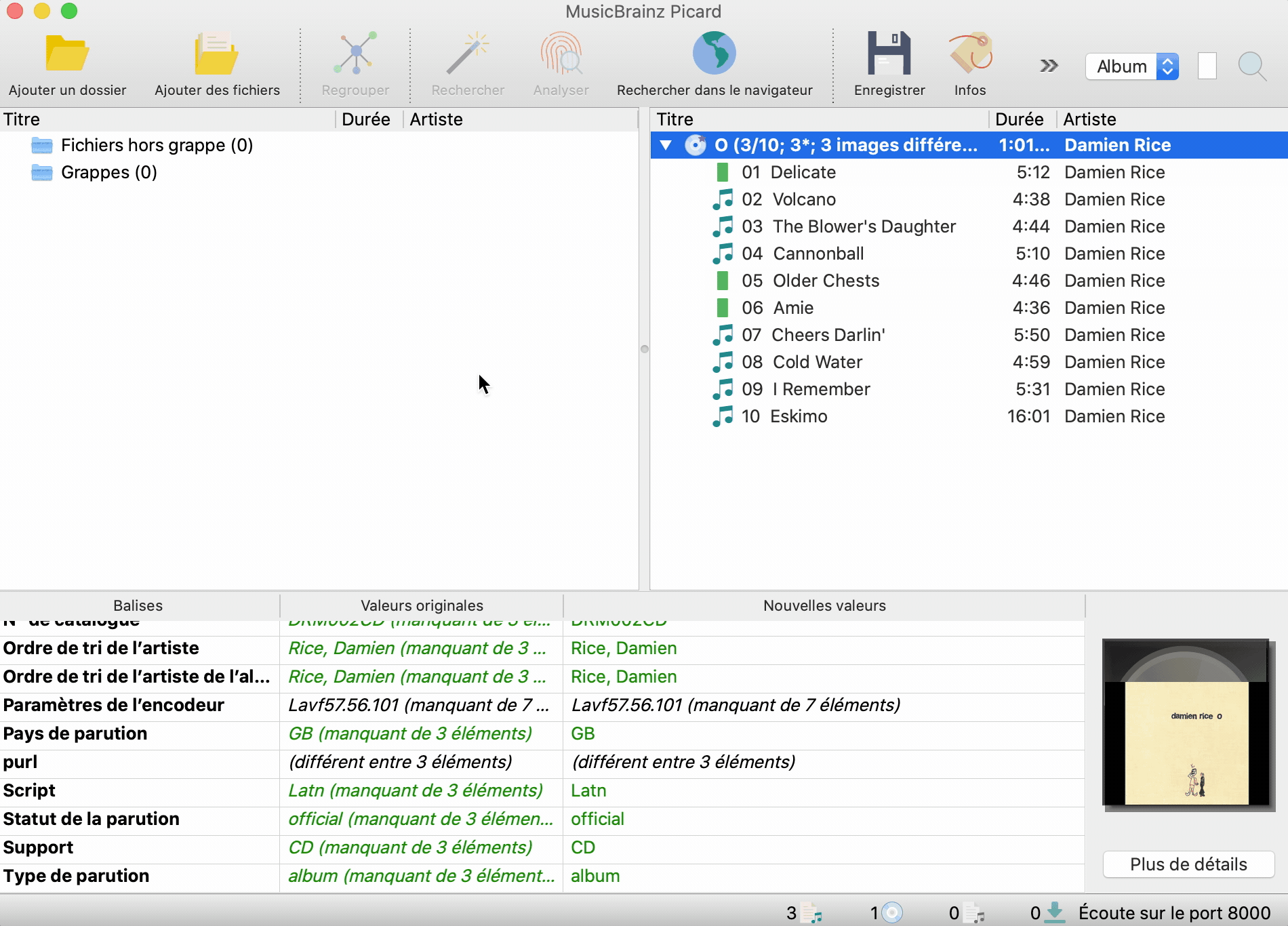Click new value official for Statut

coord(597,819)
